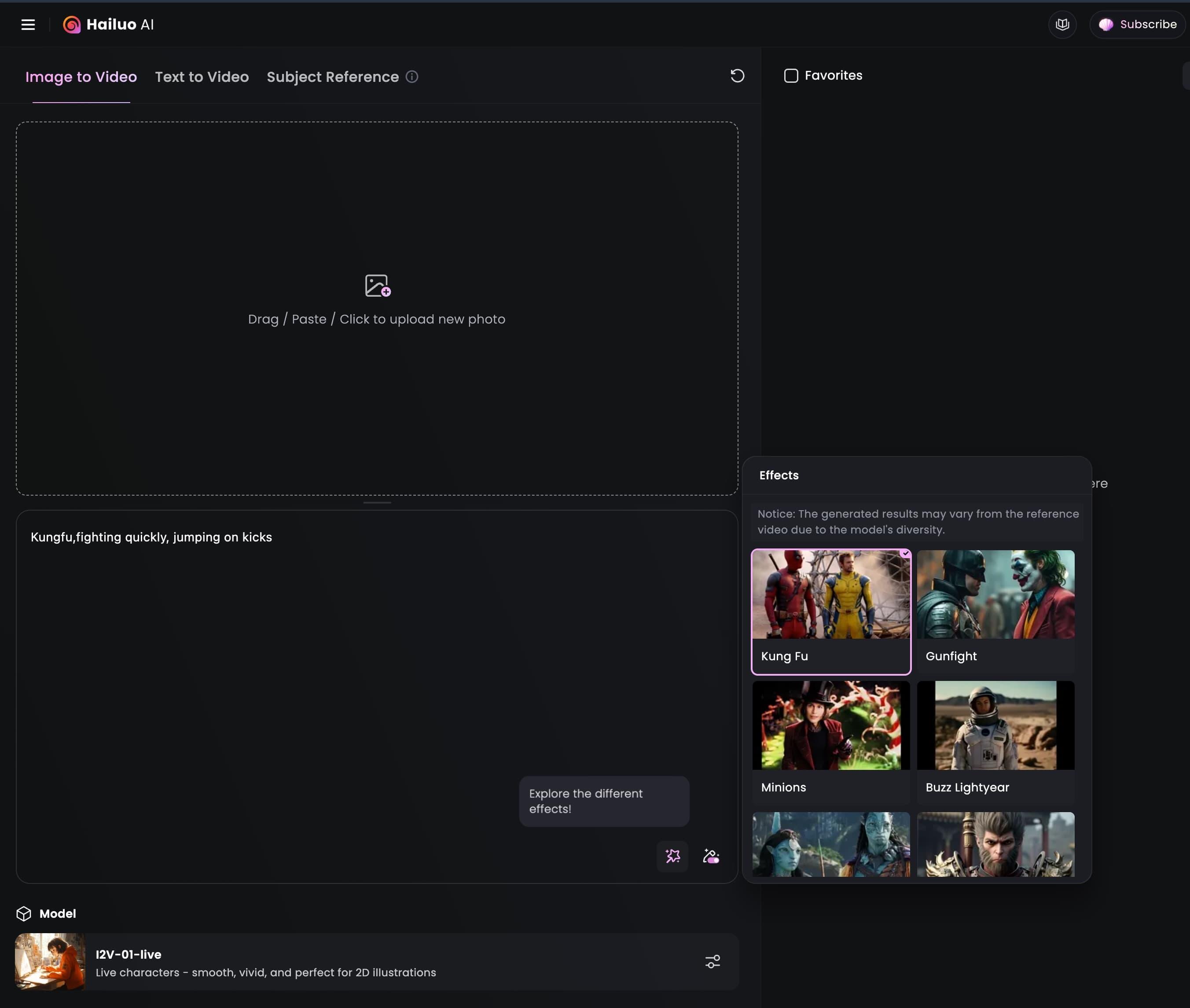Click the drag handle below upload area
1190x1008 pixels.
(x=377, y=503)
